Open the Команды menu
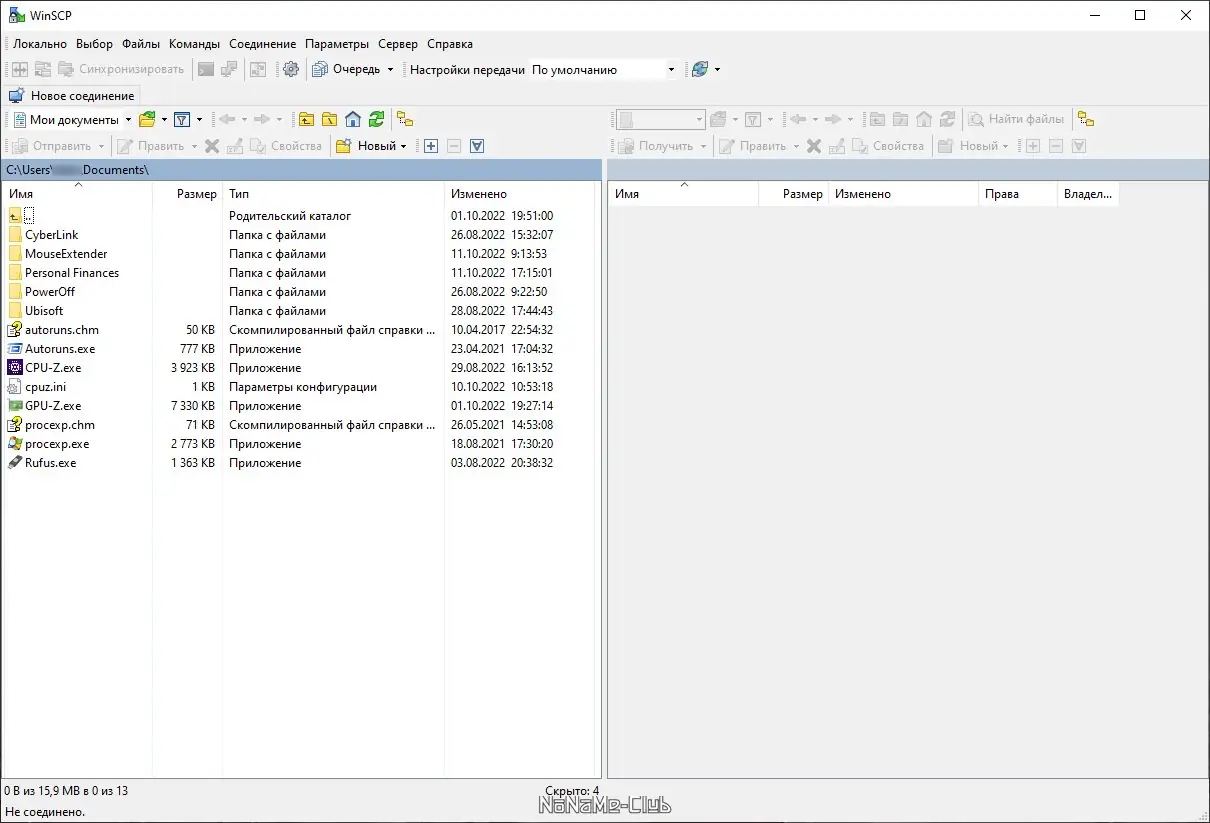The height and width of the screenshot is (823, 1210). click(x=195, y=44)
